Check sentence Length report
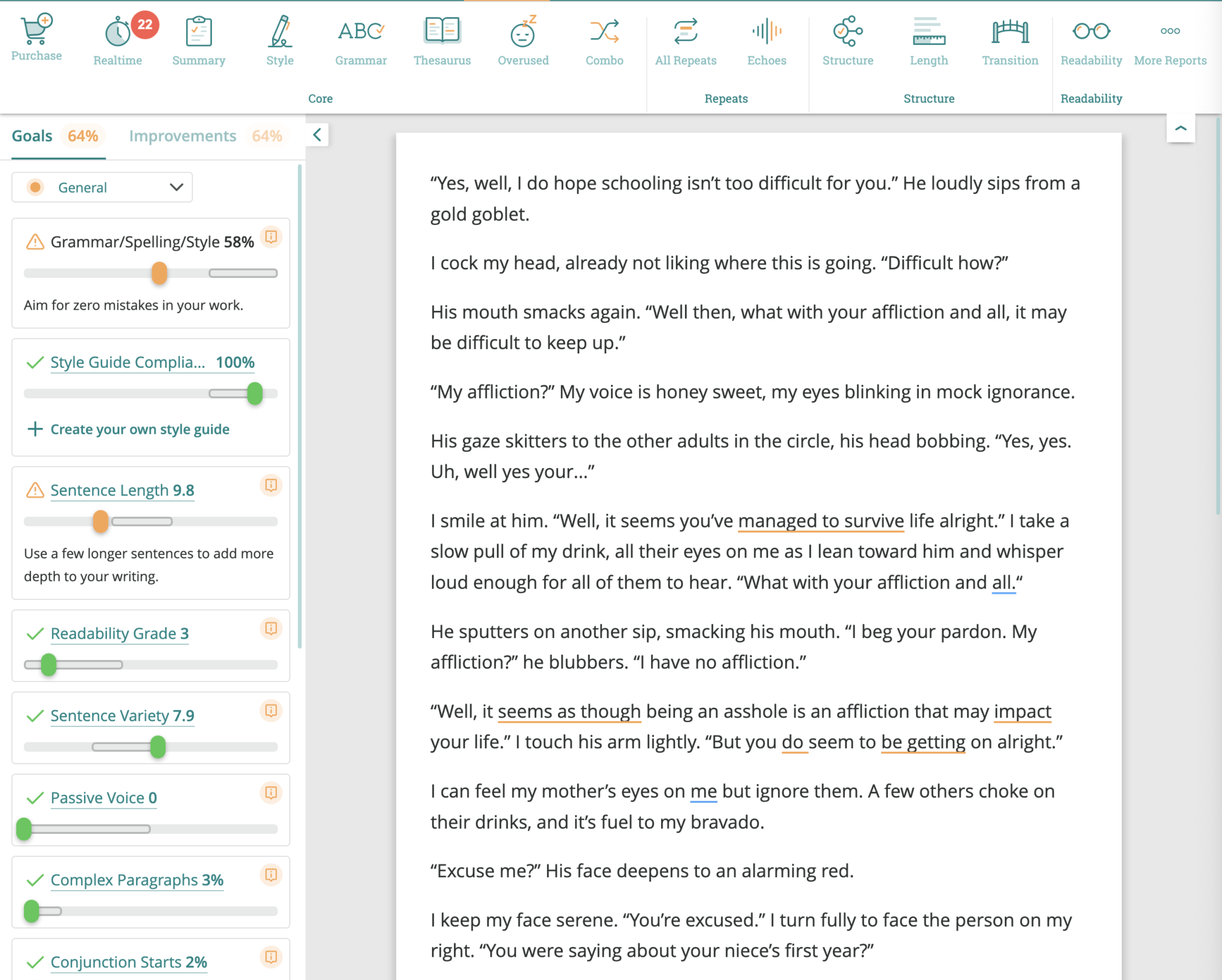Viewport: 1222px width, 980px height. click(x=929, y=39)
